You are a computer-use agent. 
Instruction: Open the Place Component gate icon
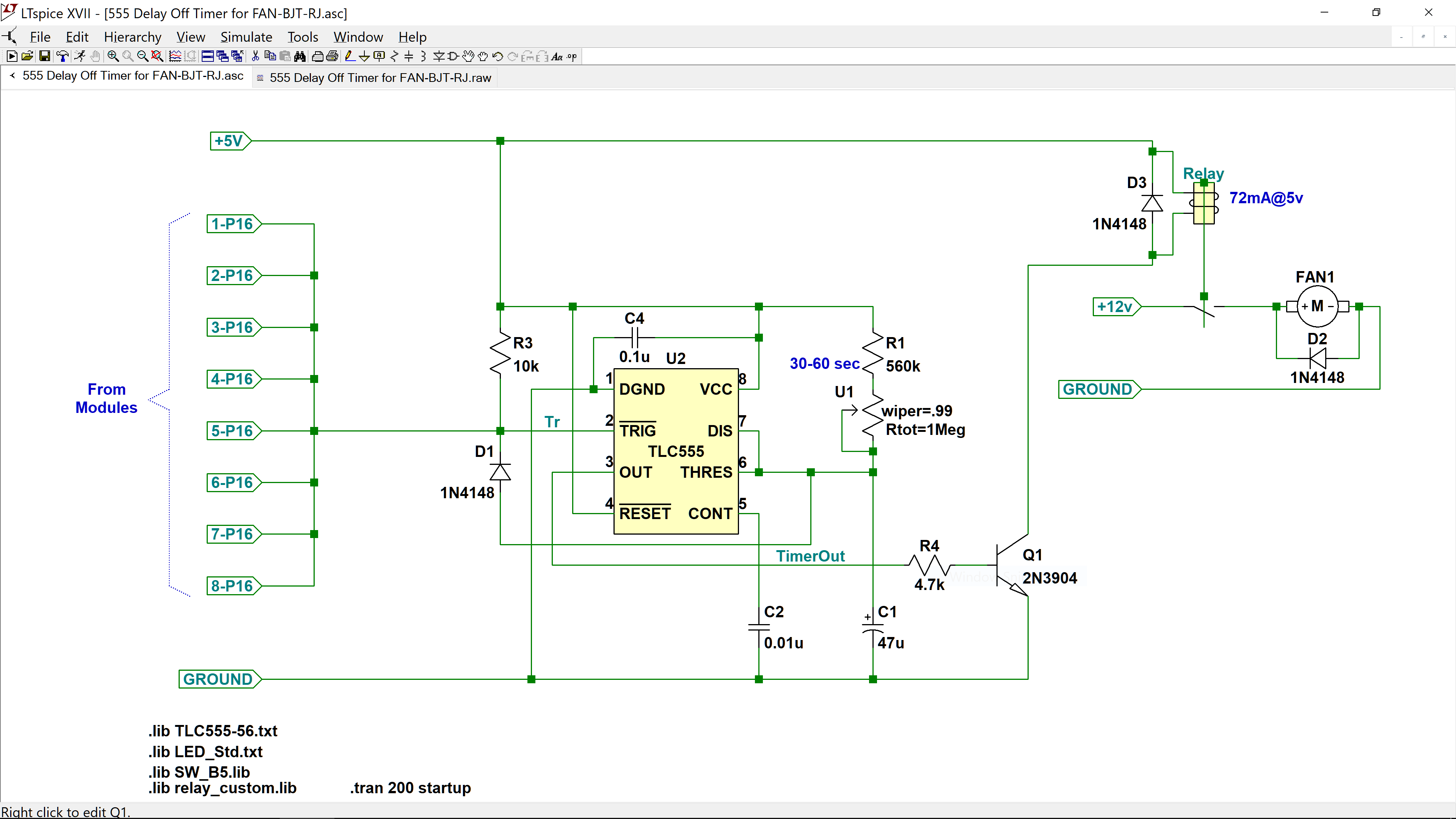point(453,56)
